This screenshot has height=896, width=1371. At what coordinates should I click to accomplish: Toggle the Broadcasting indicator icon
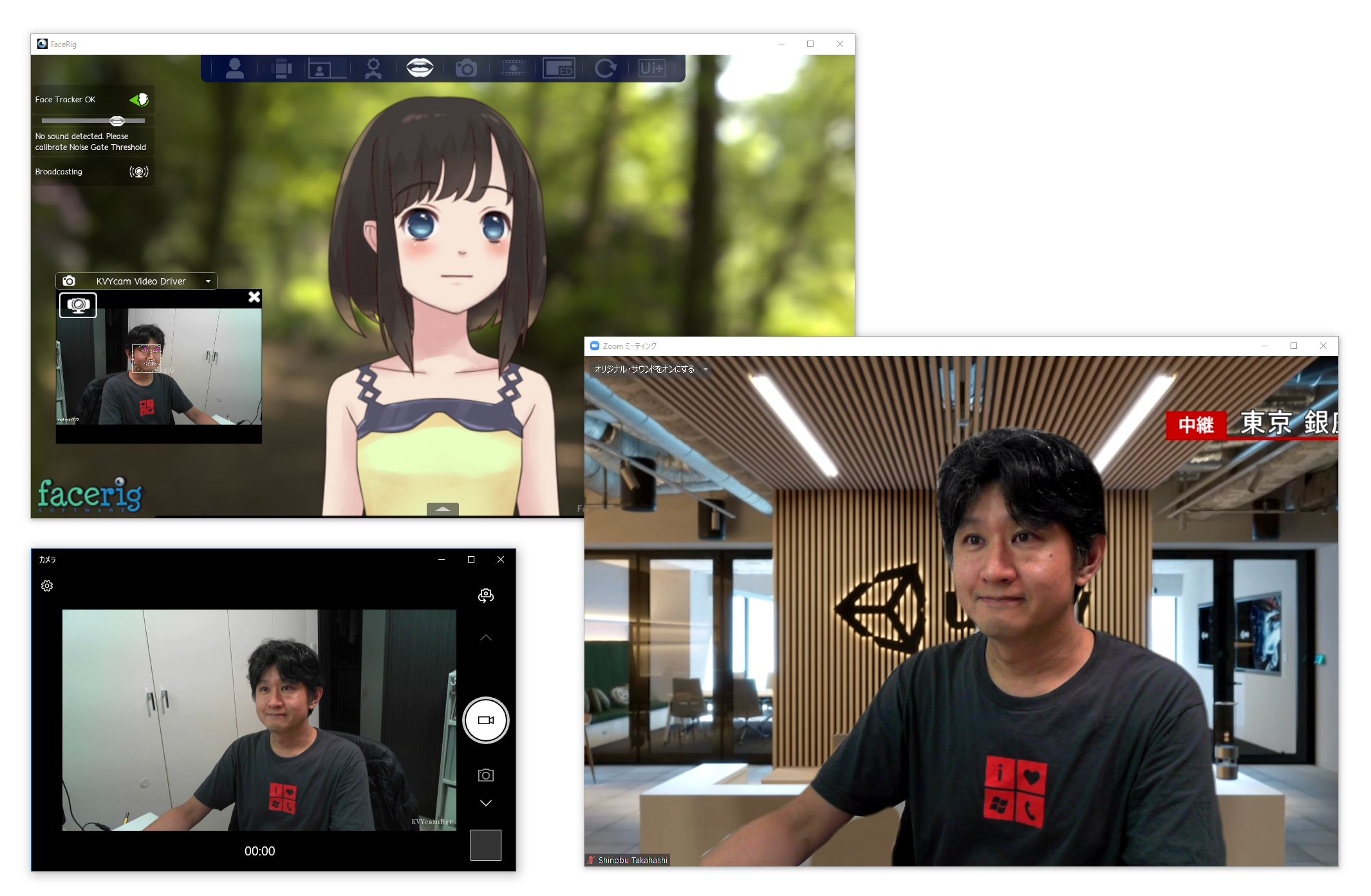(x=138, y=172)
